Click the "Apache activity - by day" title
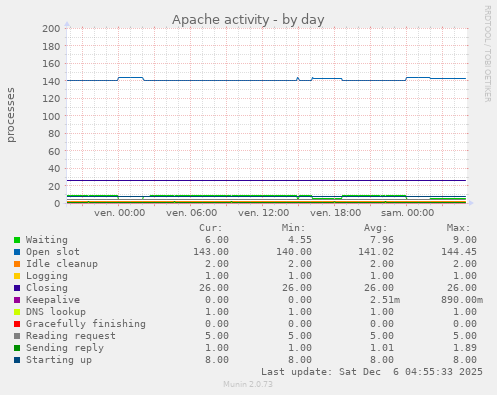The width and height of the screenshot is (497, 395). (248, 20)
